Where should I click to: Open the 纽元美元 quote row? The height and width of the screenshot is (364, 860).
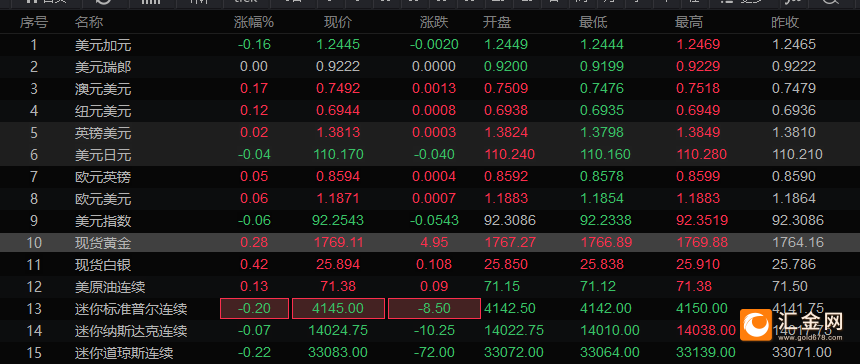click(430, 111)
